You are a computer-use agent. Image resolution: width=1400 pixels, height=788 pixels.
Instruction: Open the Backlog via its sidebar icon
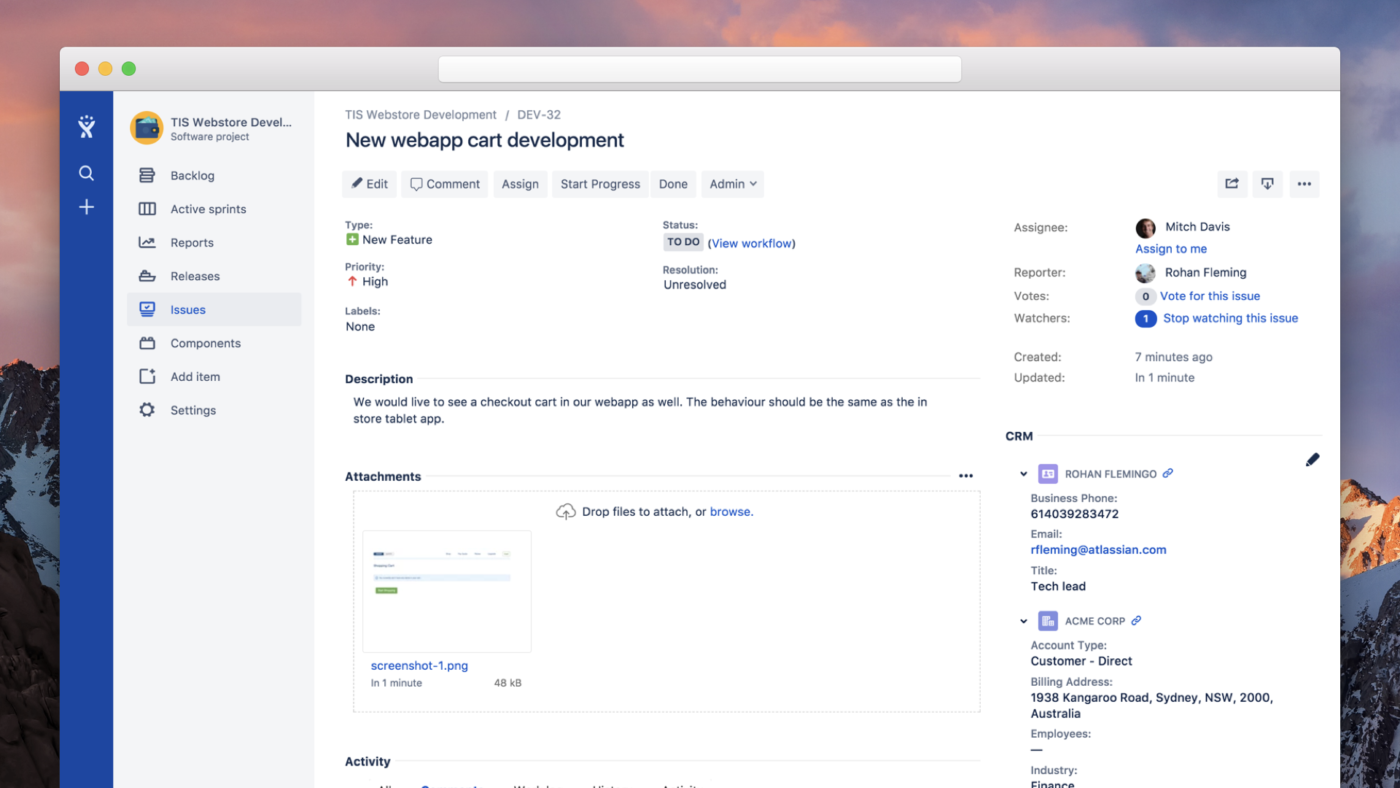pyautogui.click(x=147, y=174)
